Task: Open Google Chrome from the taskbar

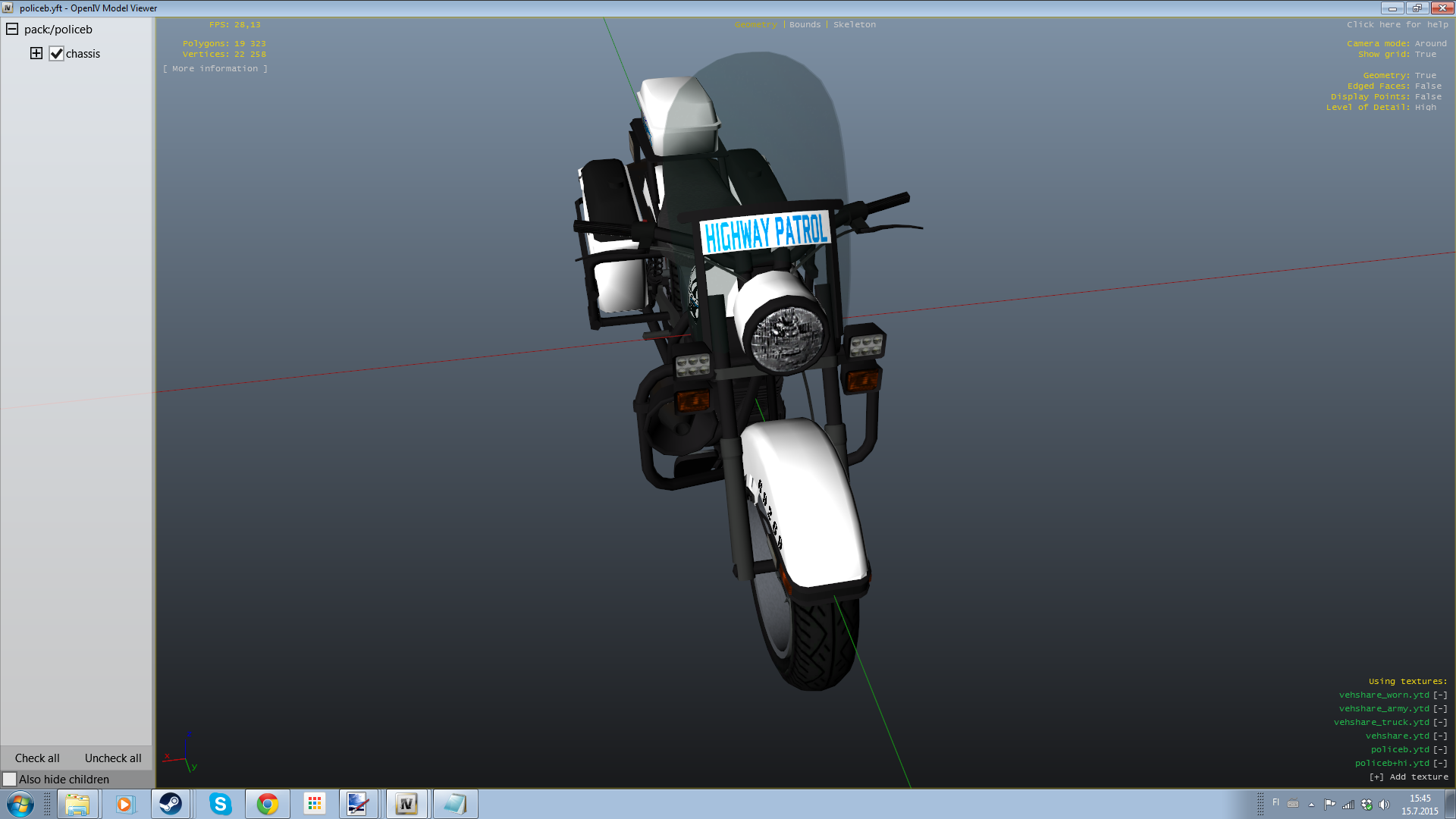Action: 267,804
